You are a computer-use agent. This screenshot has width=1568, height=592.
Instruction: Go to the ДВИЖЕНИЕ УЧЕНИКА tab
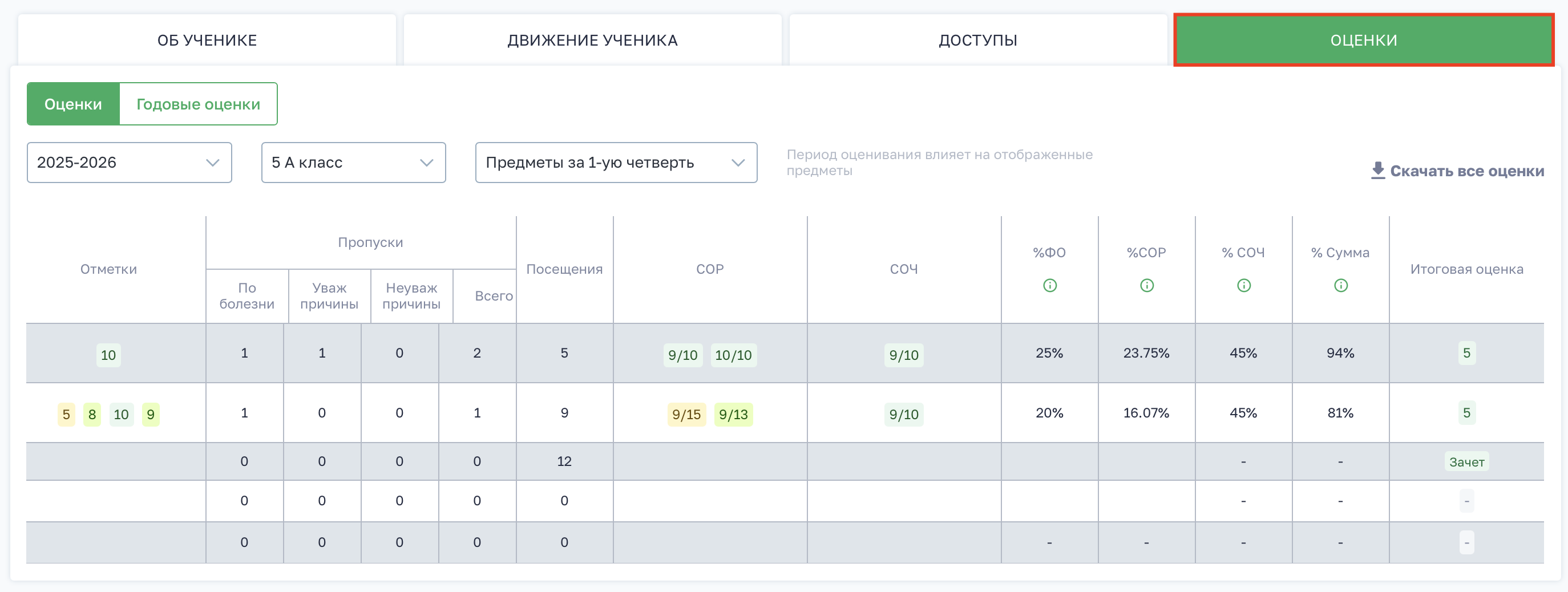592,40
